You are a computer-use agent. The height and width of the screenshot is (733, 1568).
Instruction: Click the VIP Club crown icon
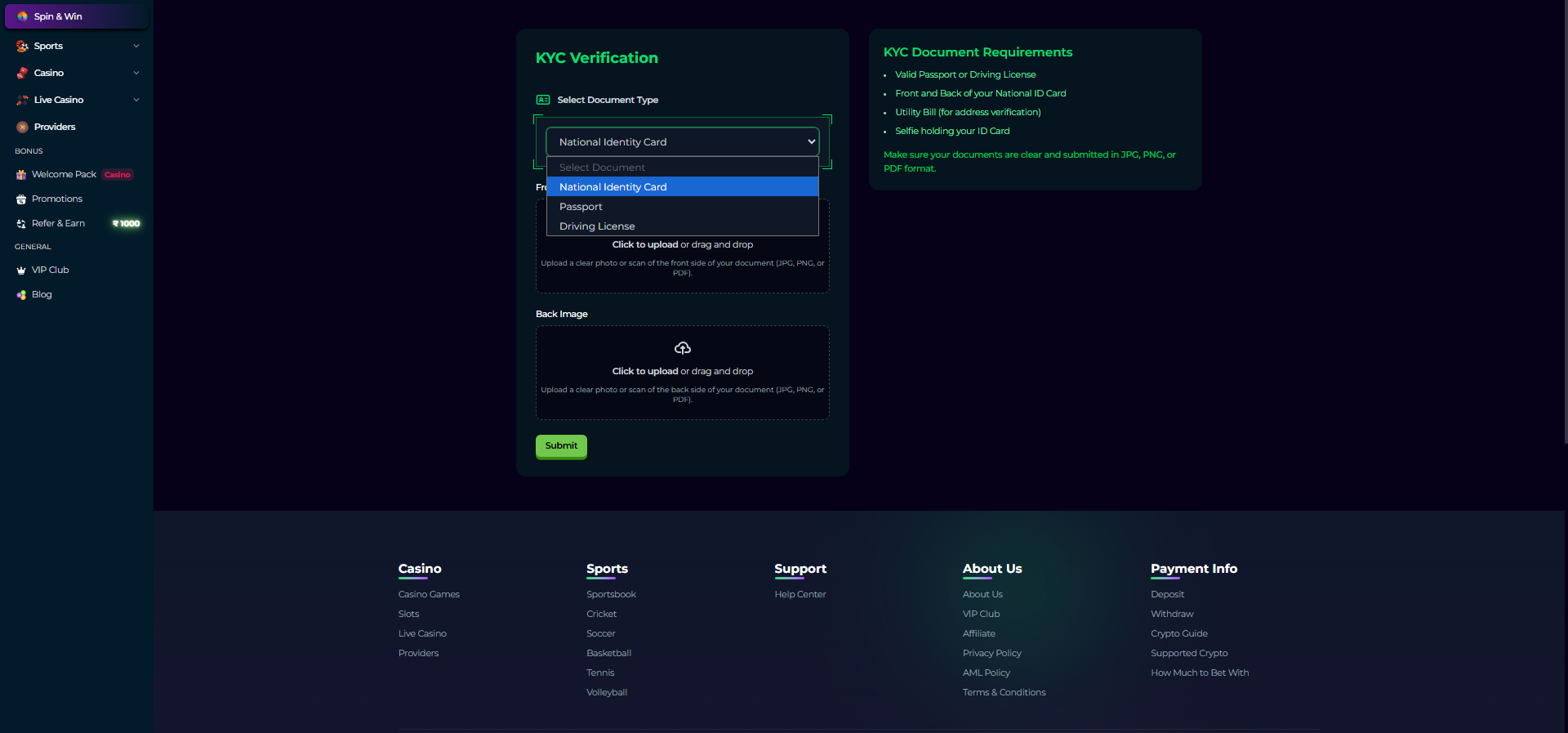[x=21, y=270]
